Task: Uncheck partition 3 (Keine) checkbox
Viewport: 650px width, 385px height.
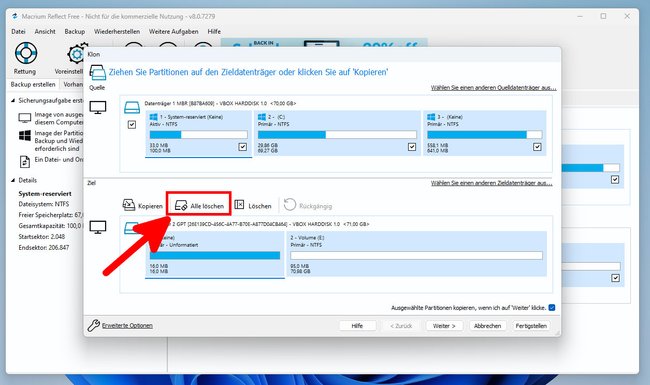Action: 537,147
